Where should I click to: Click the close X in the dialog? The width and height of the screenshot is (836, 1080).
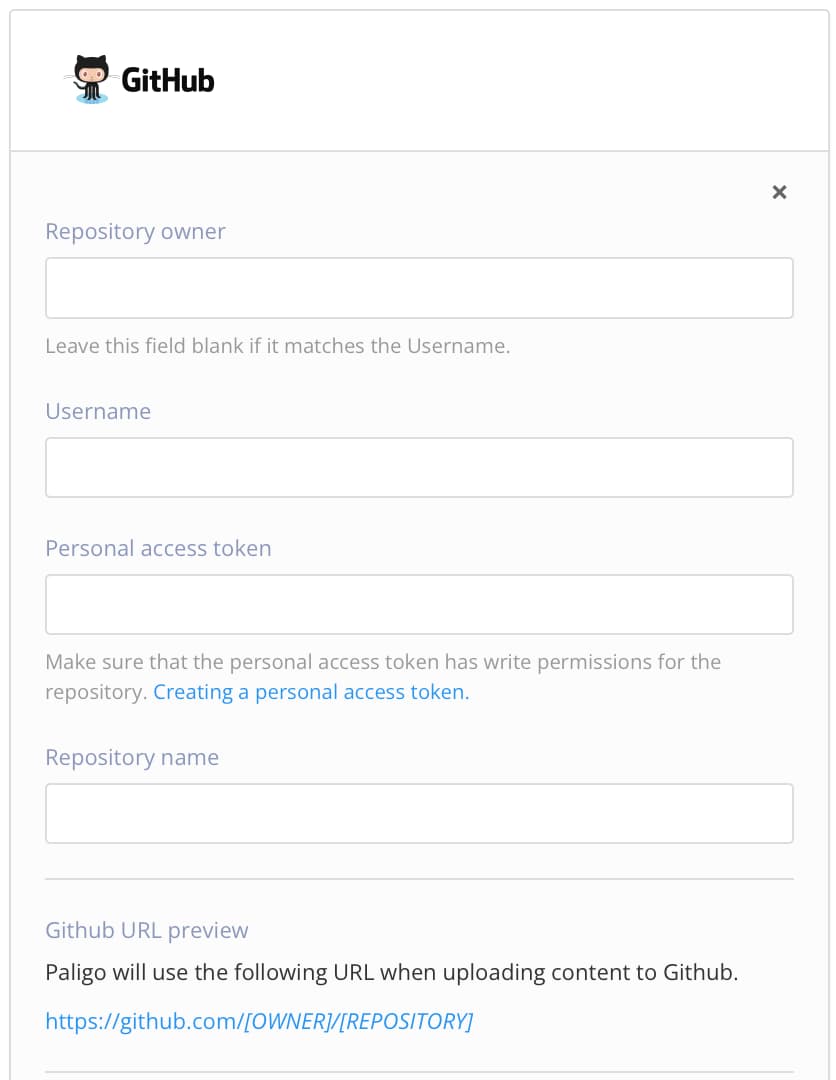[779, 191]
